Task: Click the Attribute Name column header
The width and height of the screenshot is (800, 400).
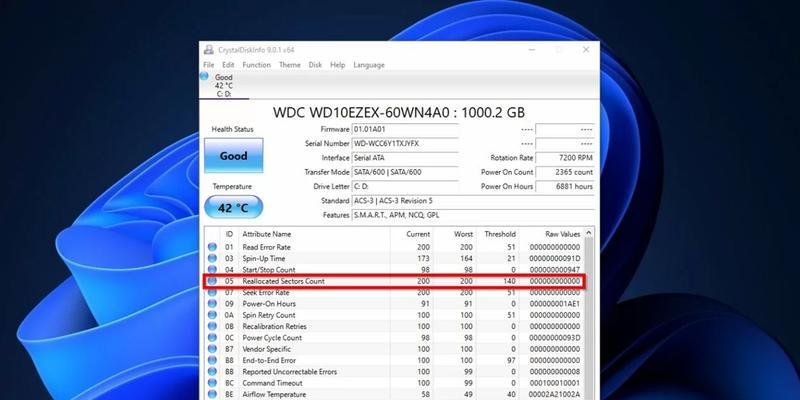Action: tap(314, 234)
